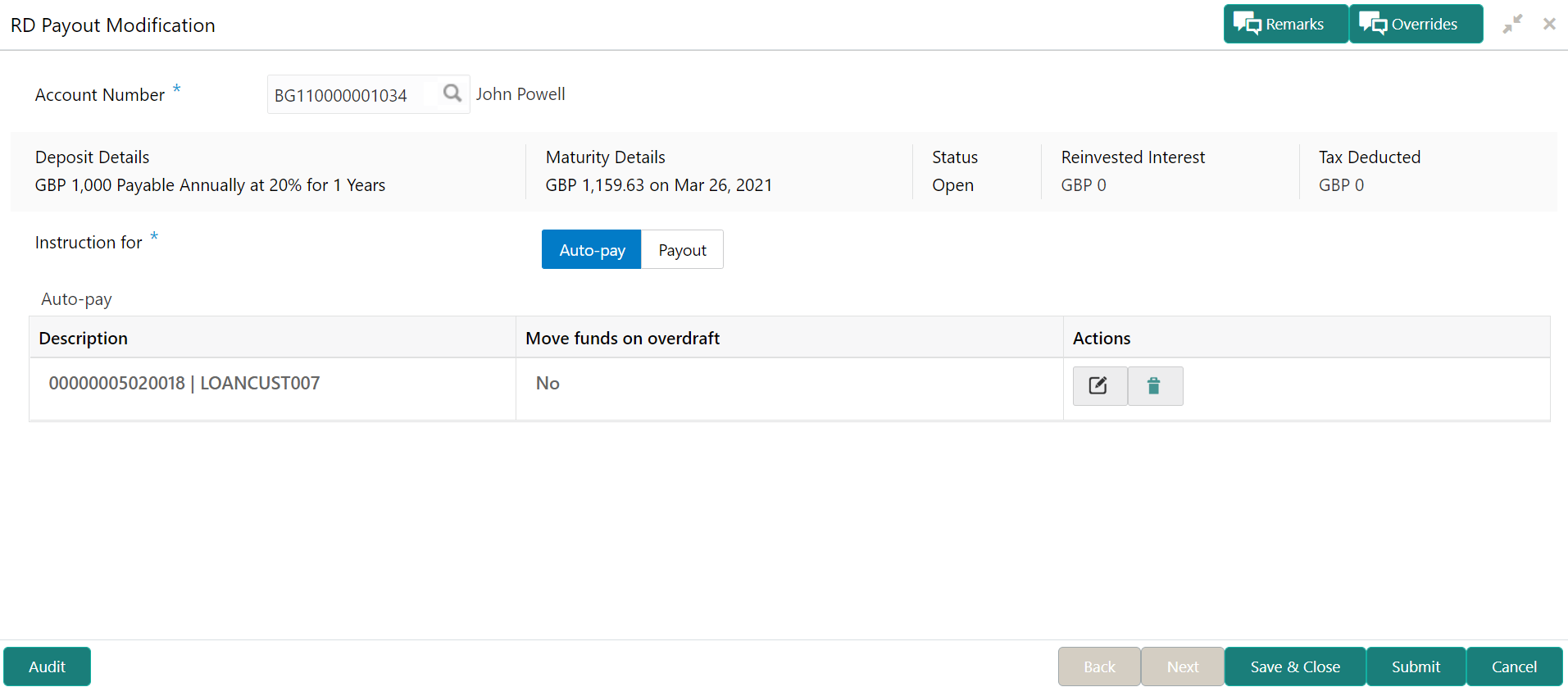Image resolution: width=1568 pixels, height=687 pixels.
Task: Minimize the RD Payout Modification window
Action: coord(1512,25)
